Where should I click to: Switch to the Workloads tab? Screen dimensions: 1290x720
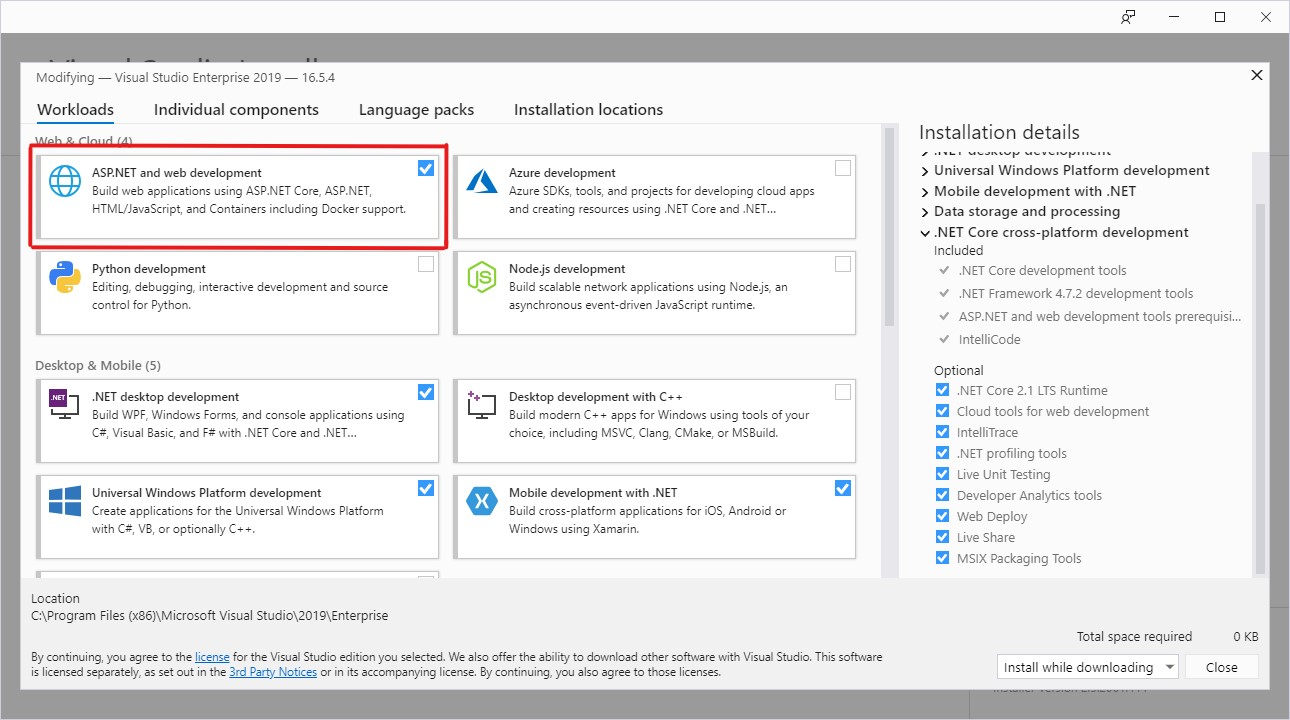click(75, 110)
